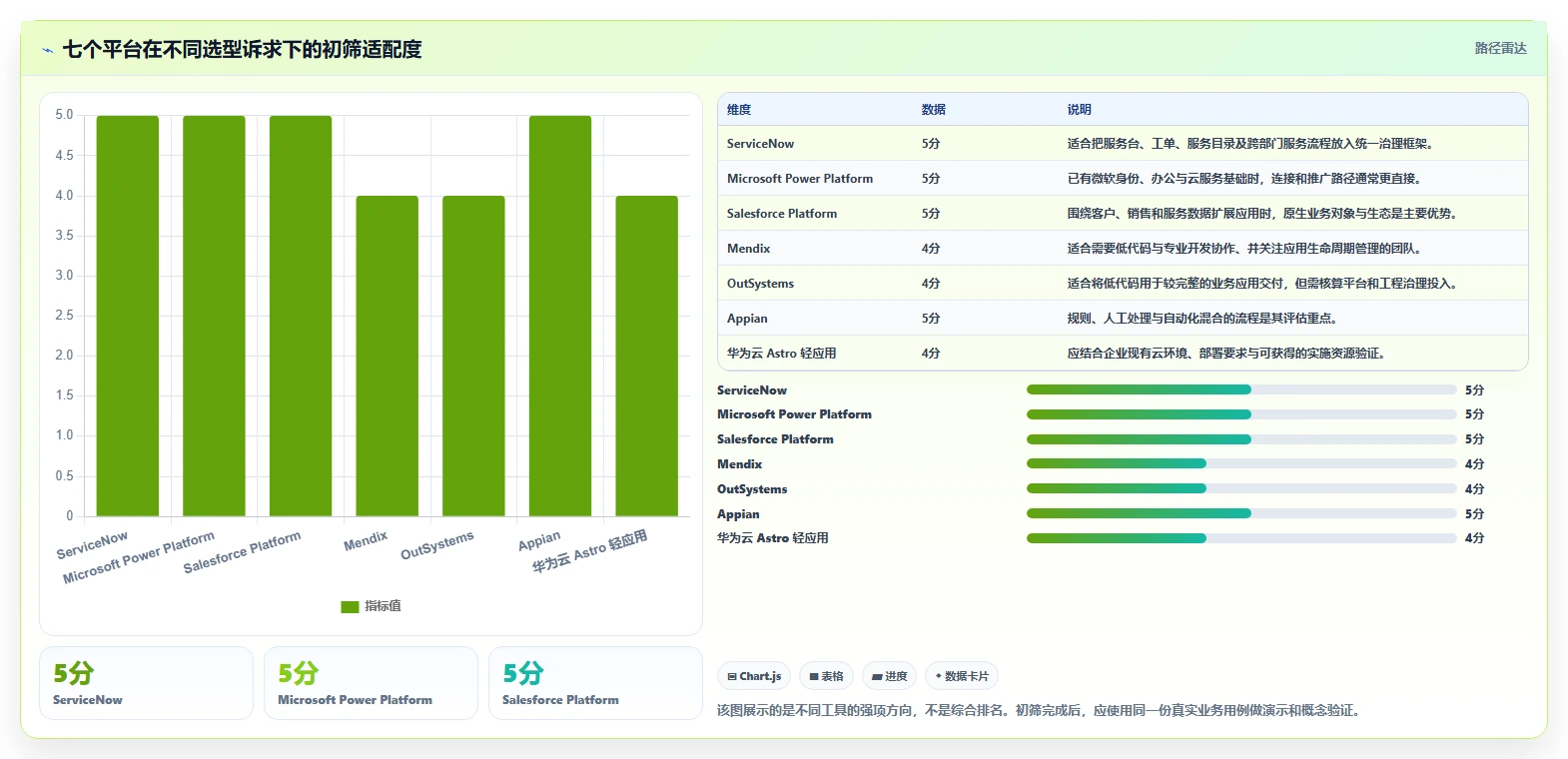Click the green 指标值 legend swatch
The image size is (1568, 759).
[x=350, y=606]
